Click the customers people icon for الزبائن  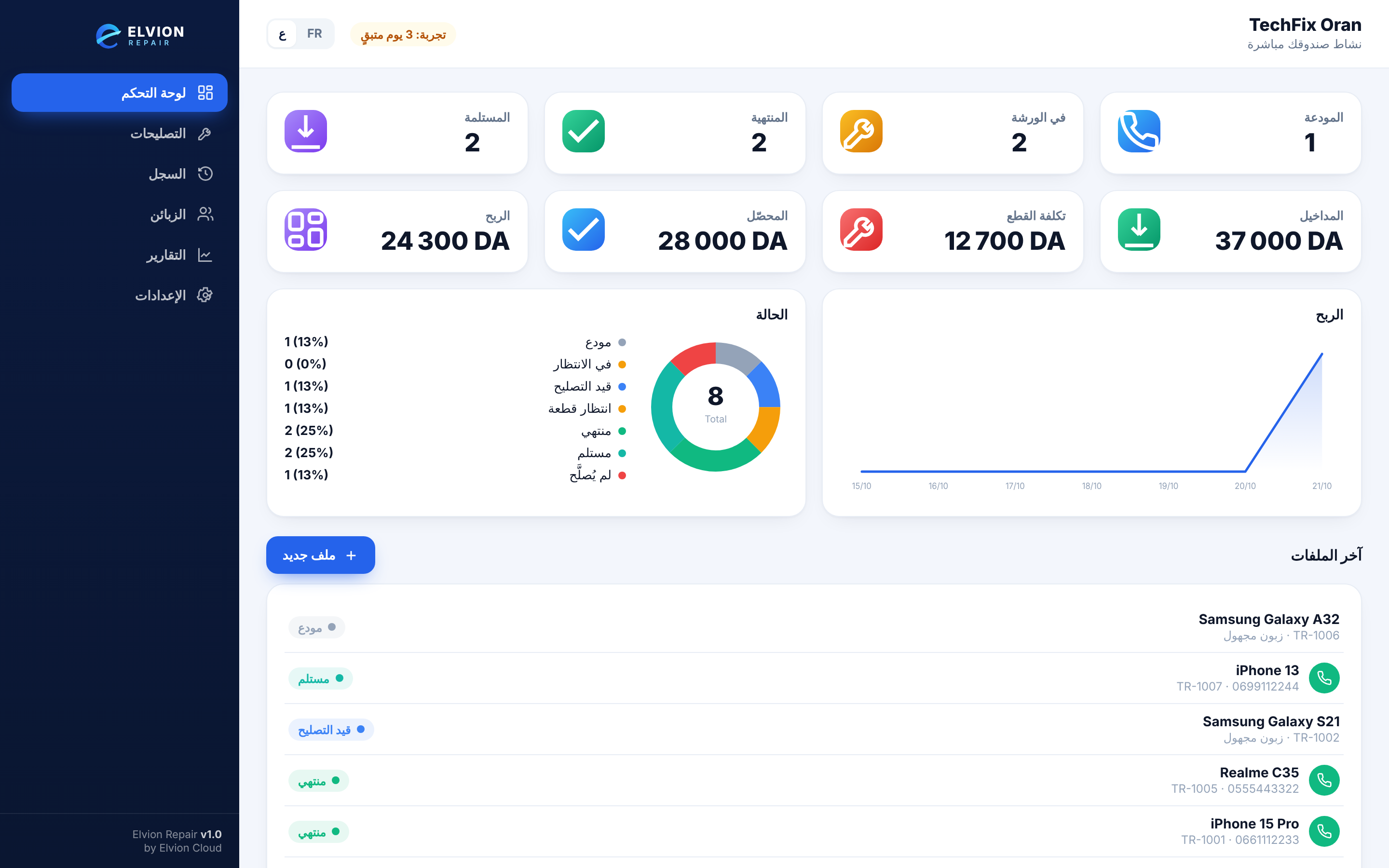coord(205,214)
